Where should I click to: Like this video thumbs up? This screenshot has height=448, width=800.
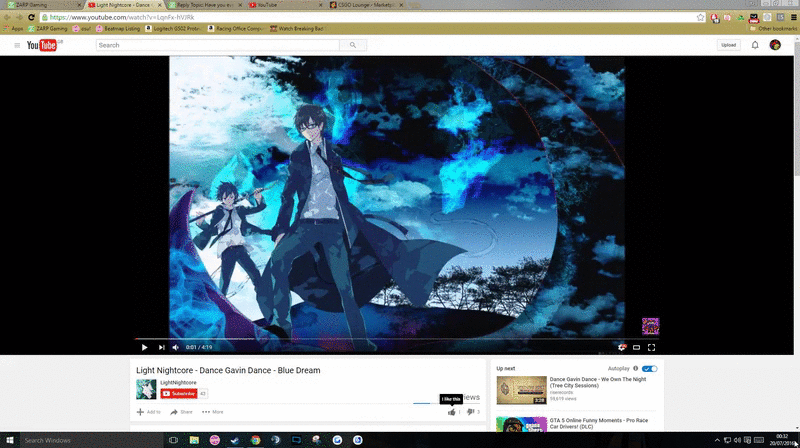(x=452, y=412)
